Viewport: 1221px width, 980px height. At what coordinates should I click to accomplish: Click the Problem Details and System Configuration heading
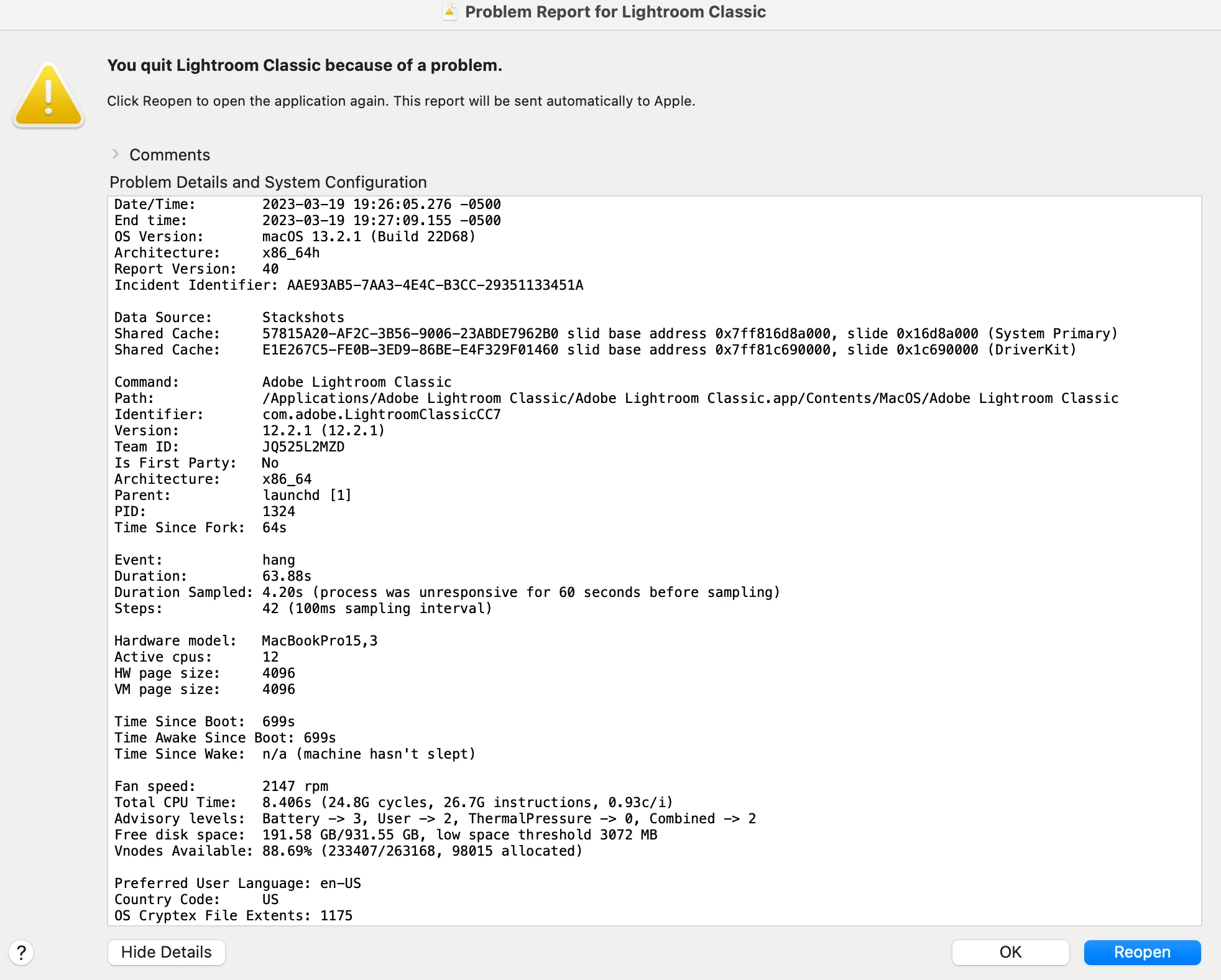coord(268,182)
